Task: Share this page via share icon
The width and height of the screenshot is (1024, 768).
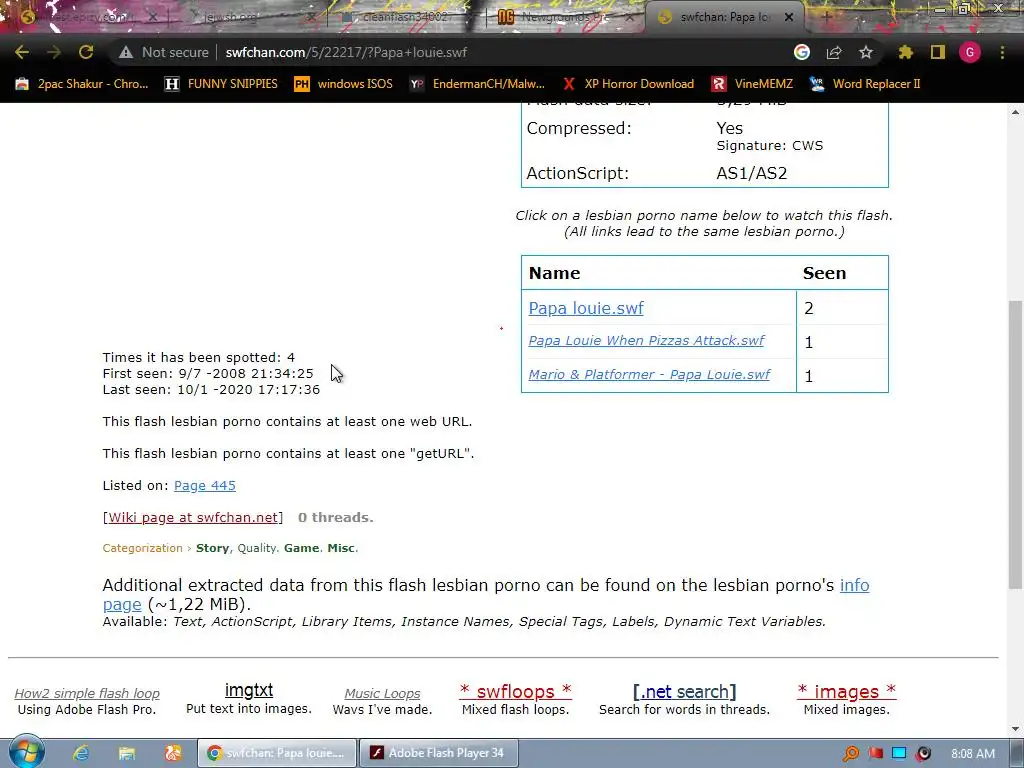Action: tap(834, 52)
